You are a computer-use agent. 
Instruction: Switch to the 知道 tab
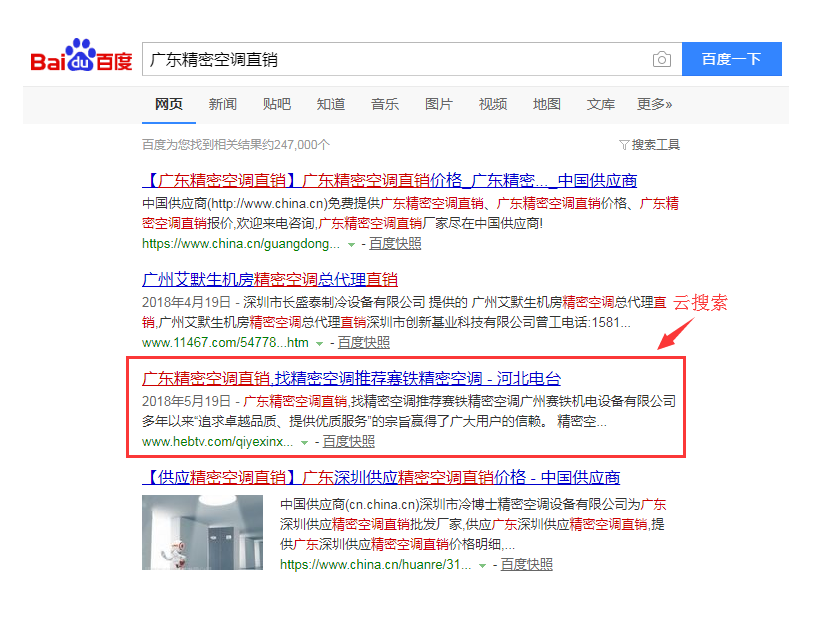click(x=331, y=104)
